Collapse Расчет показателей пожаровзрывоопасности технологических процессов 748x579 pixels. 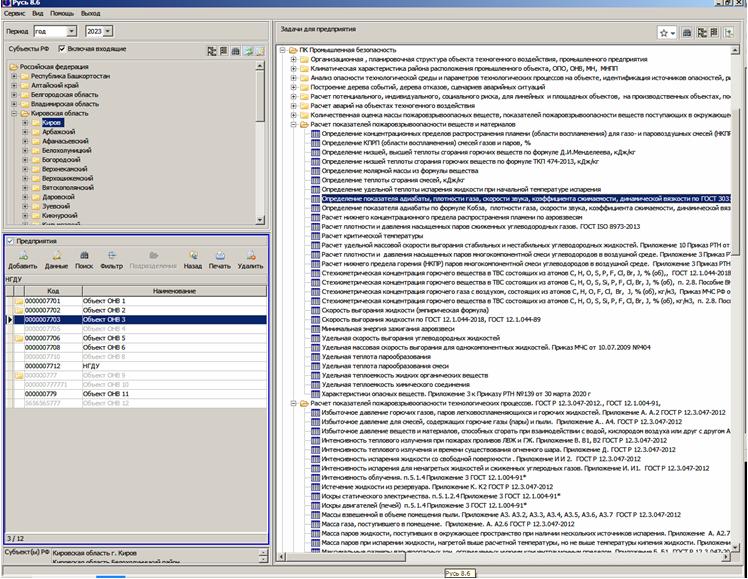[294, 403]
